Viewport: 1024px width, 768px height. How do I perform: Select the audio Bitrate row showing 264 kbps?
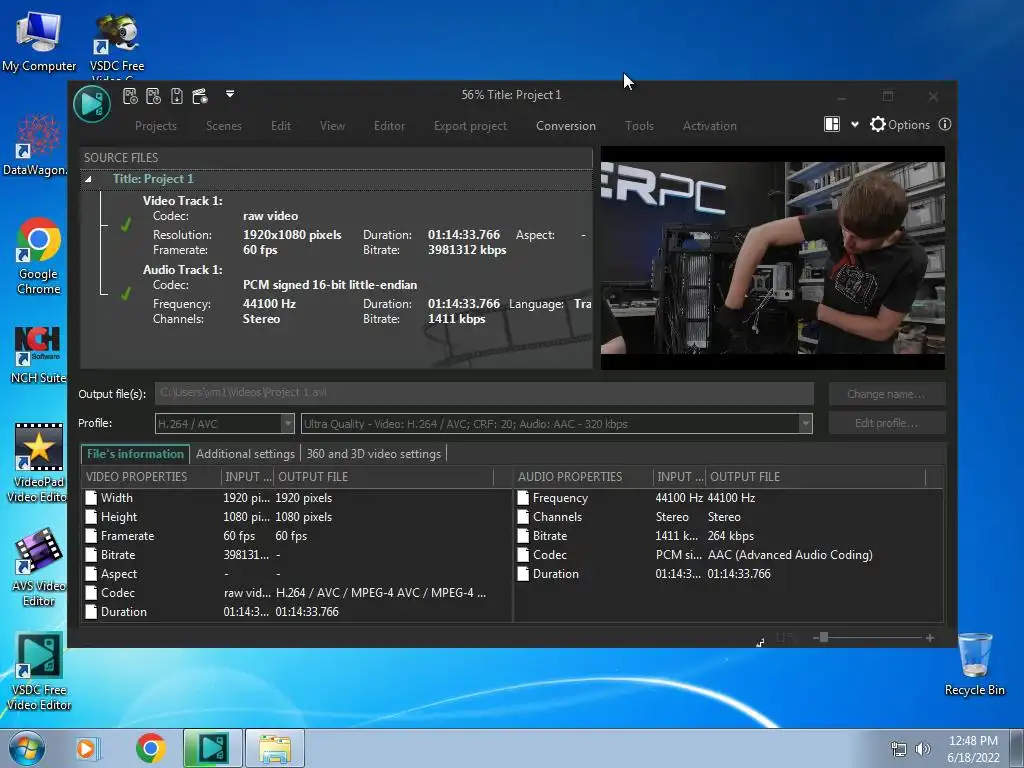729,536
